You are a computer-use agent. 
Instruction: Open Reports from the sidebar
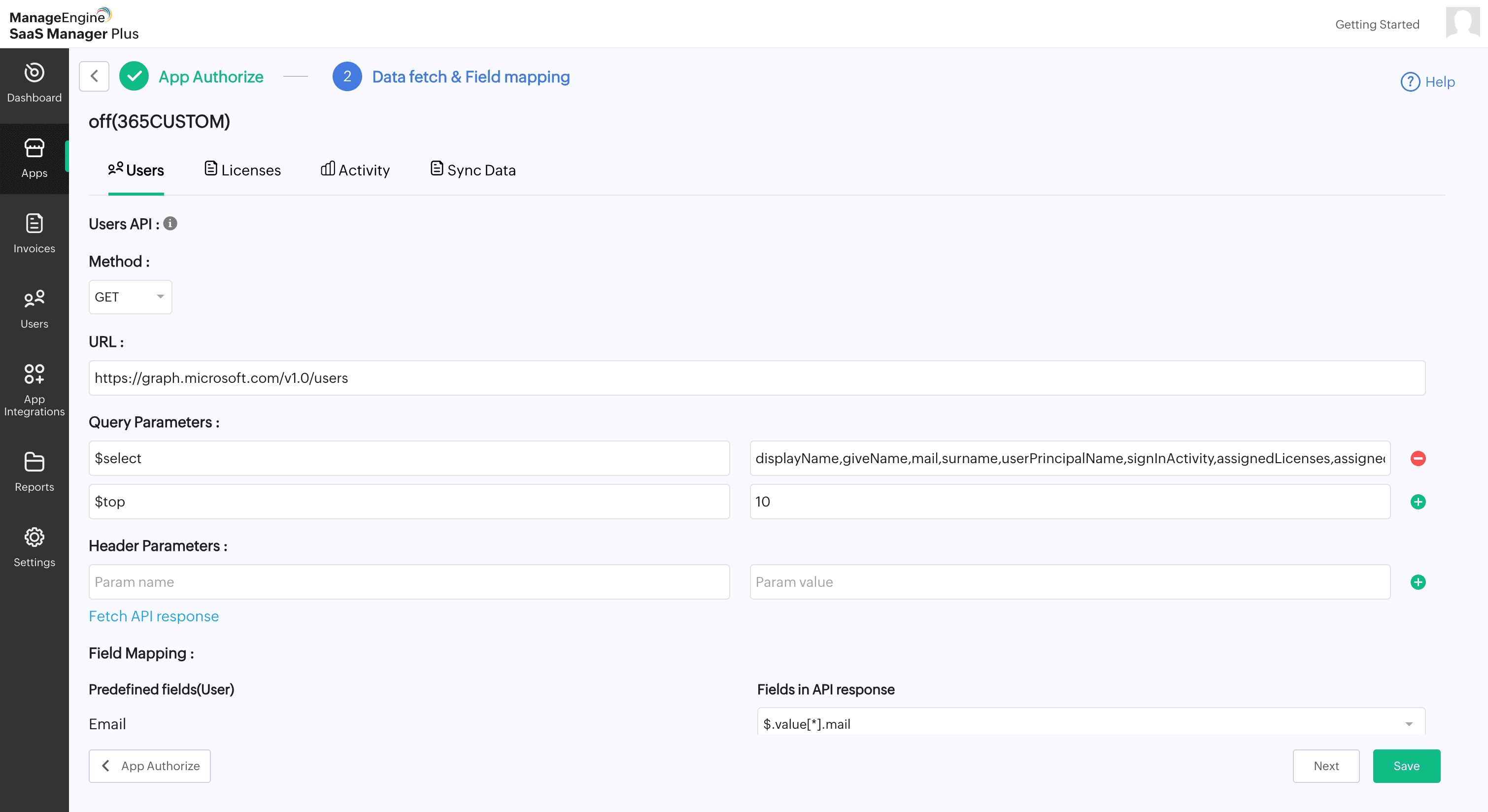(x=34, y=471)
